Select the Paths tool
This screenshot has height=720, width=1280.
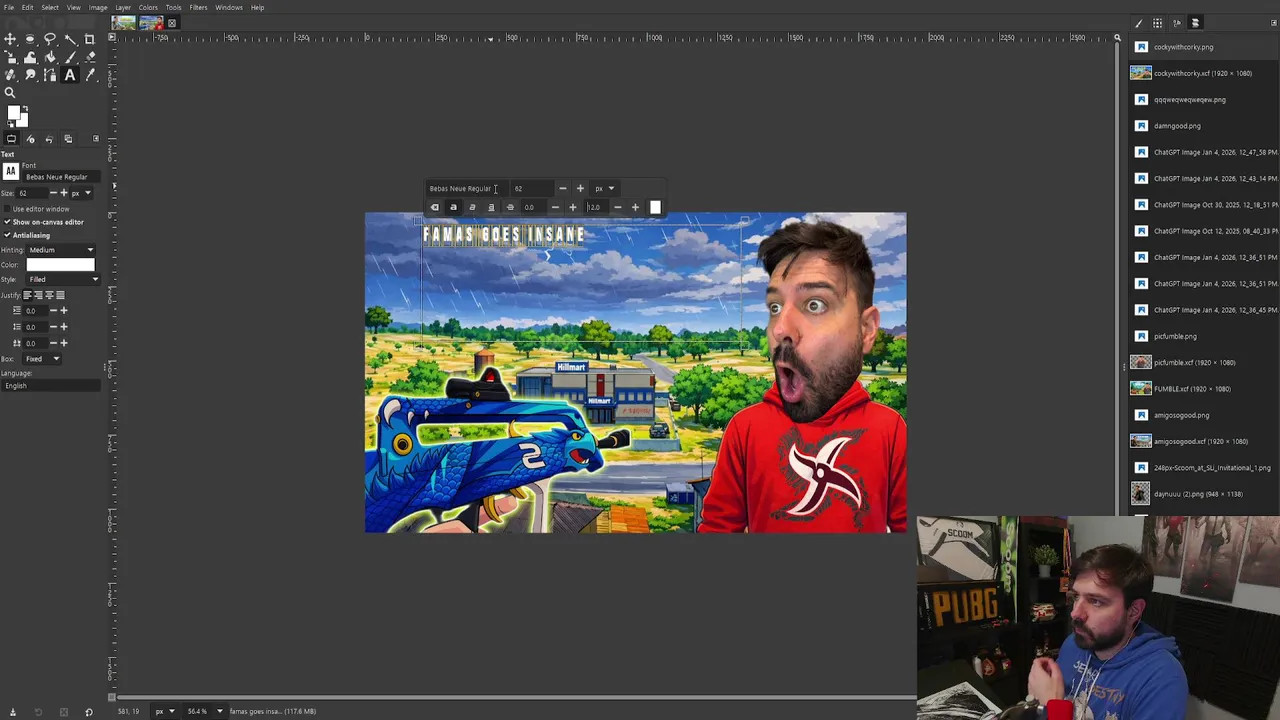pos(50,75)
